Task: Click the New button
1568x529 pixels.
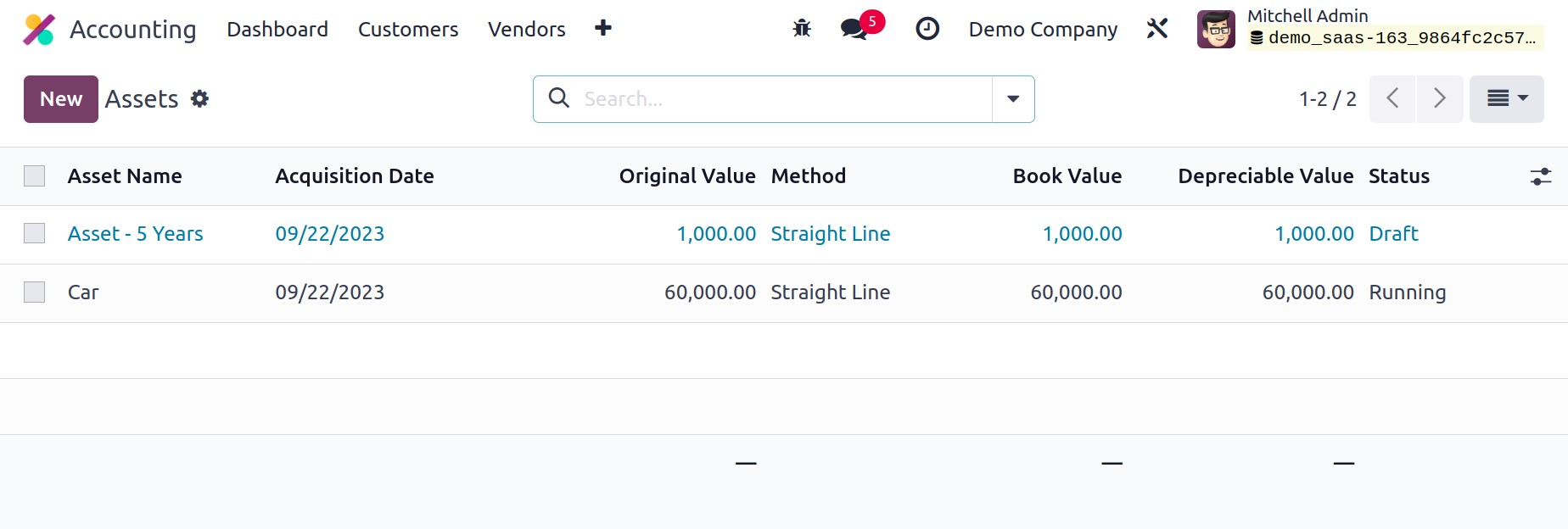Action: pos(60,99)
